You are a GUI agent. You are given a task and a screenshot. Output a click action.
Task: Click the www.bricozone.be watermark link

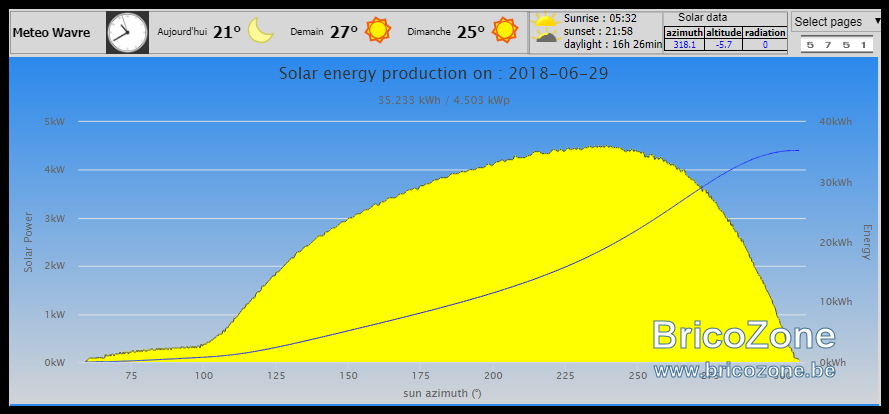(x=744, y=371)
